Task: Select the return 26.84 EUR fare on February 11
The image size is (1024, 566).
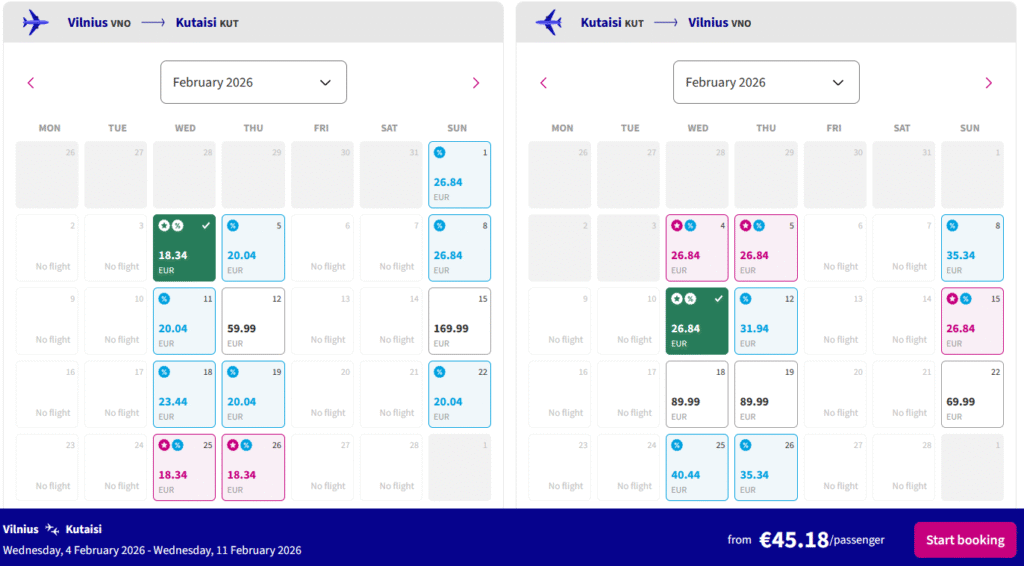Action: coord(697,321)
